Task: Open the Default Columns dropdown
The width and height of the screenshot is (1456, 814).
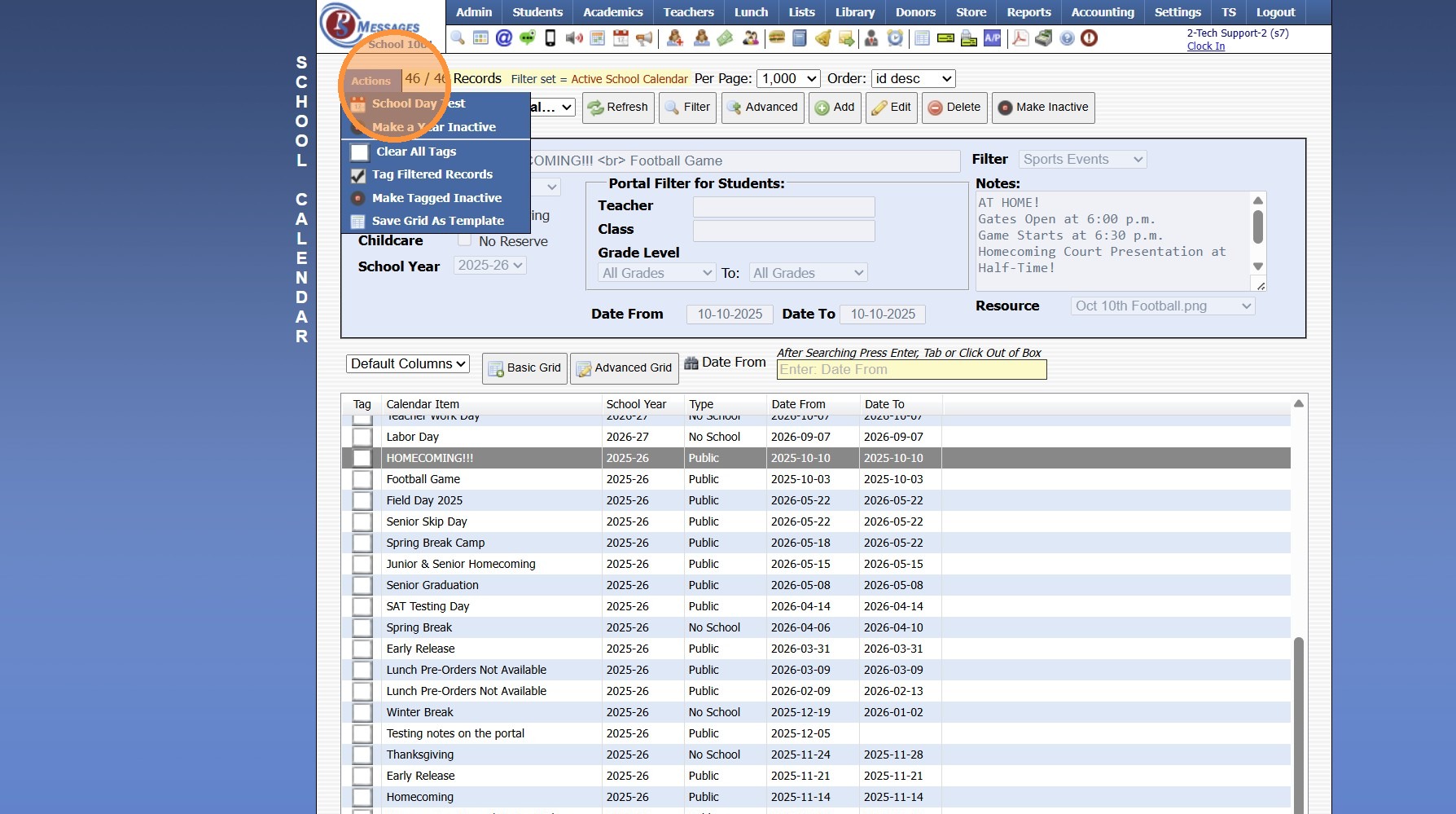Action: (408, 363)
